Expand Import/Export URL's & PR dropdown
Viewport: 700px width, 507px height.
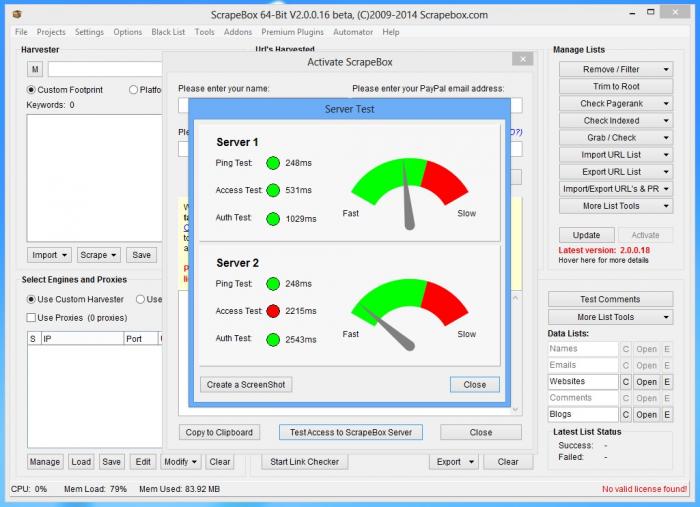[616, 189]
